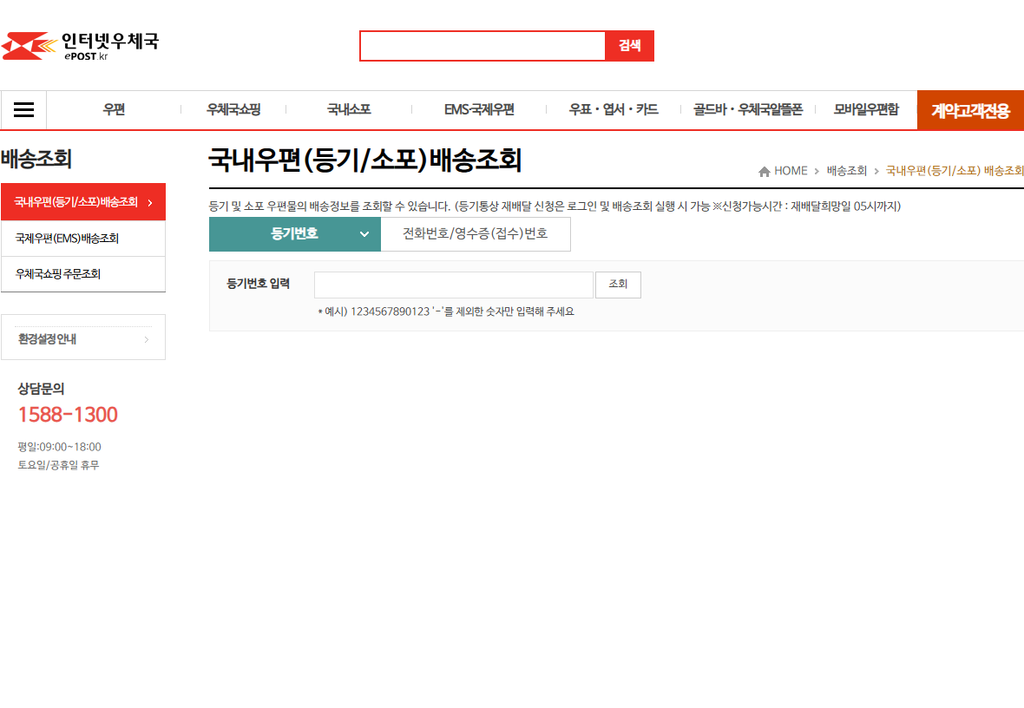Click the HOME breadcrumb house icon
The width and height of the screenshot is (1024, 708).
click(764, 171)
